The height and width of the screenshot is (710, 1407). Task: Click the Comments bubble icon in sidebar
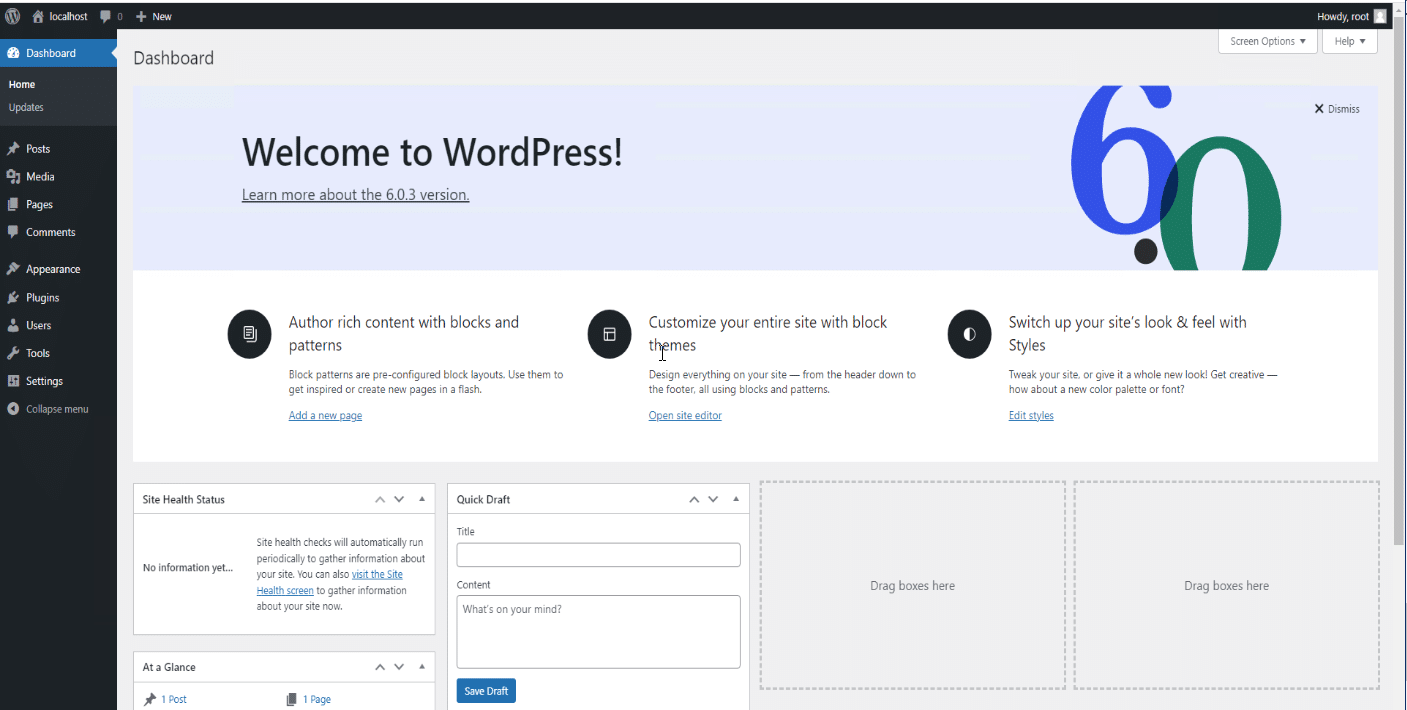(14, 232)
